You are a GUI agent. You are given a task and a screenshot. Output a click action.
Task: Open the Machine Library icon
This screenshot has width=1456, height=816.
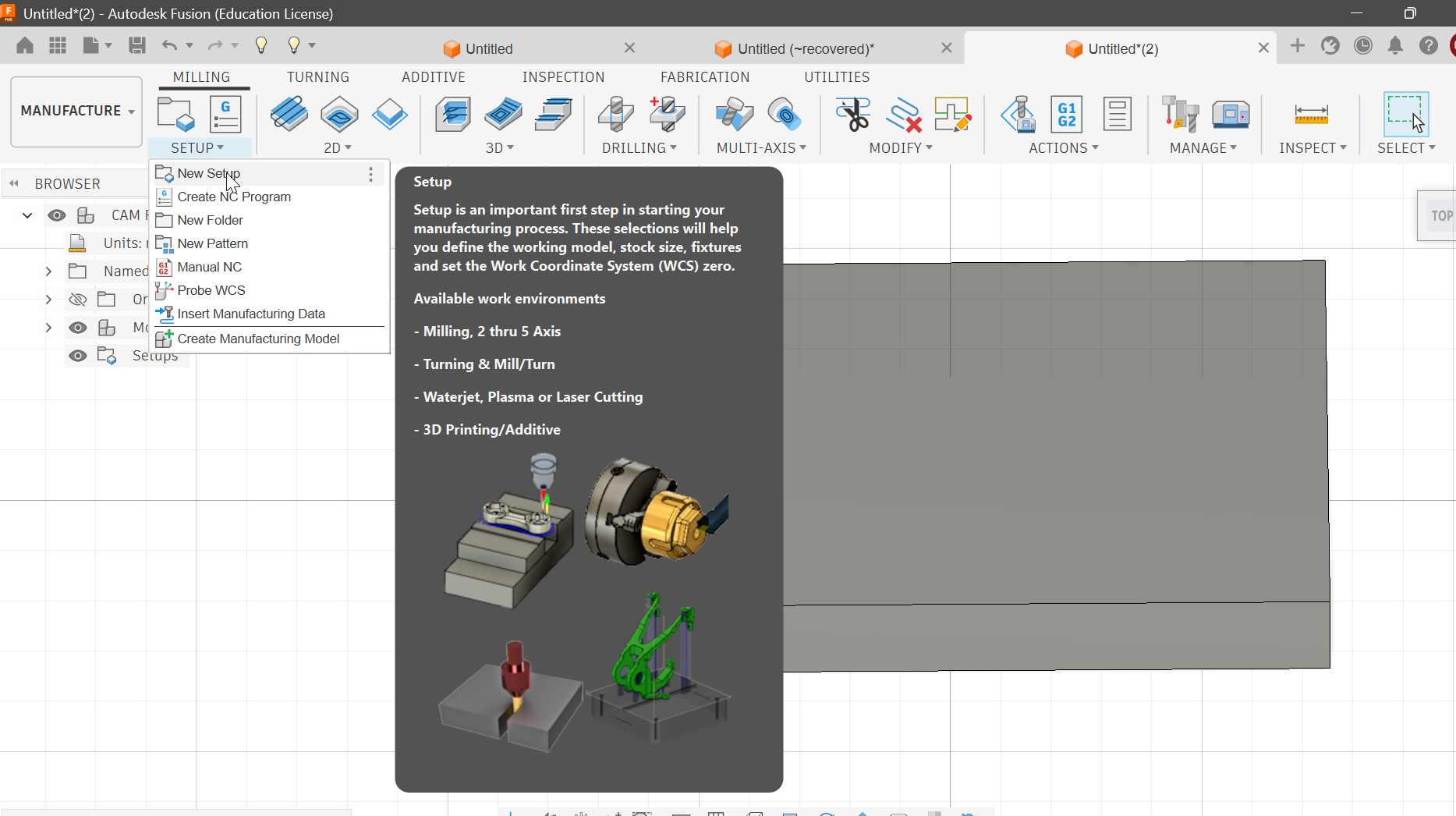tap(1231, 114)
